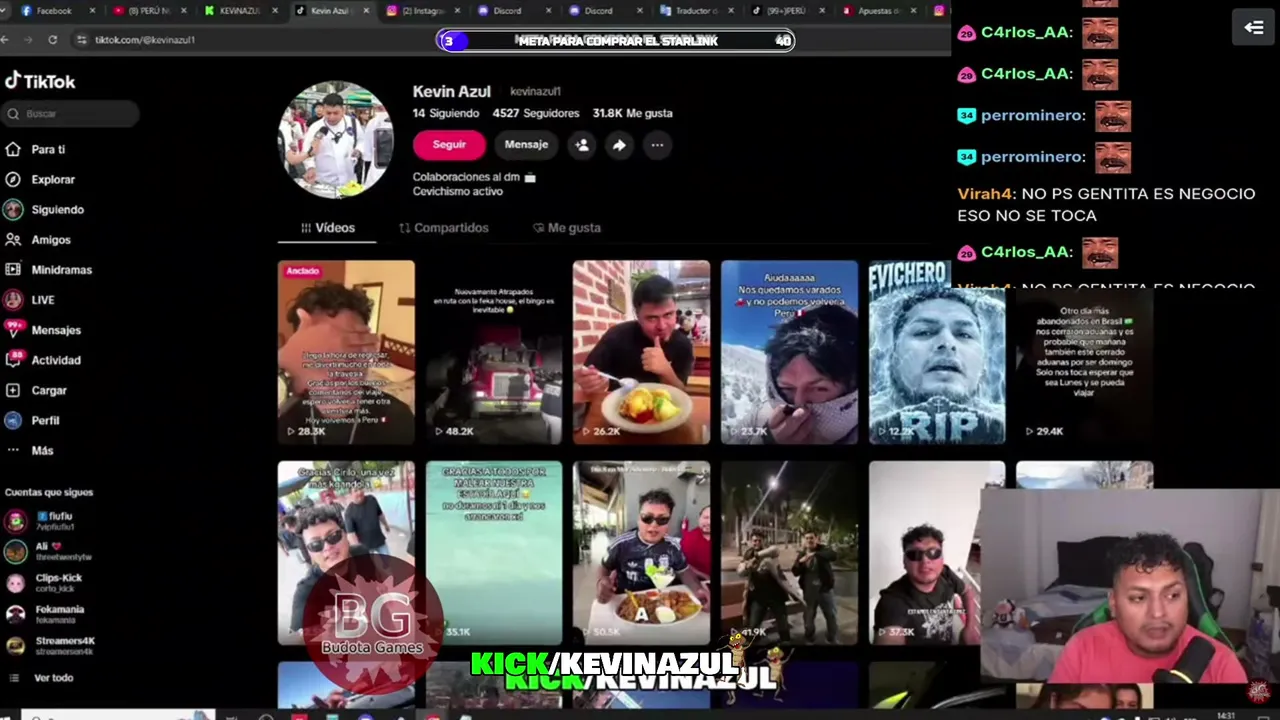Focus the Buscar search field
1280x720 pixels.
pyautogui.click(x=70, y=114)
